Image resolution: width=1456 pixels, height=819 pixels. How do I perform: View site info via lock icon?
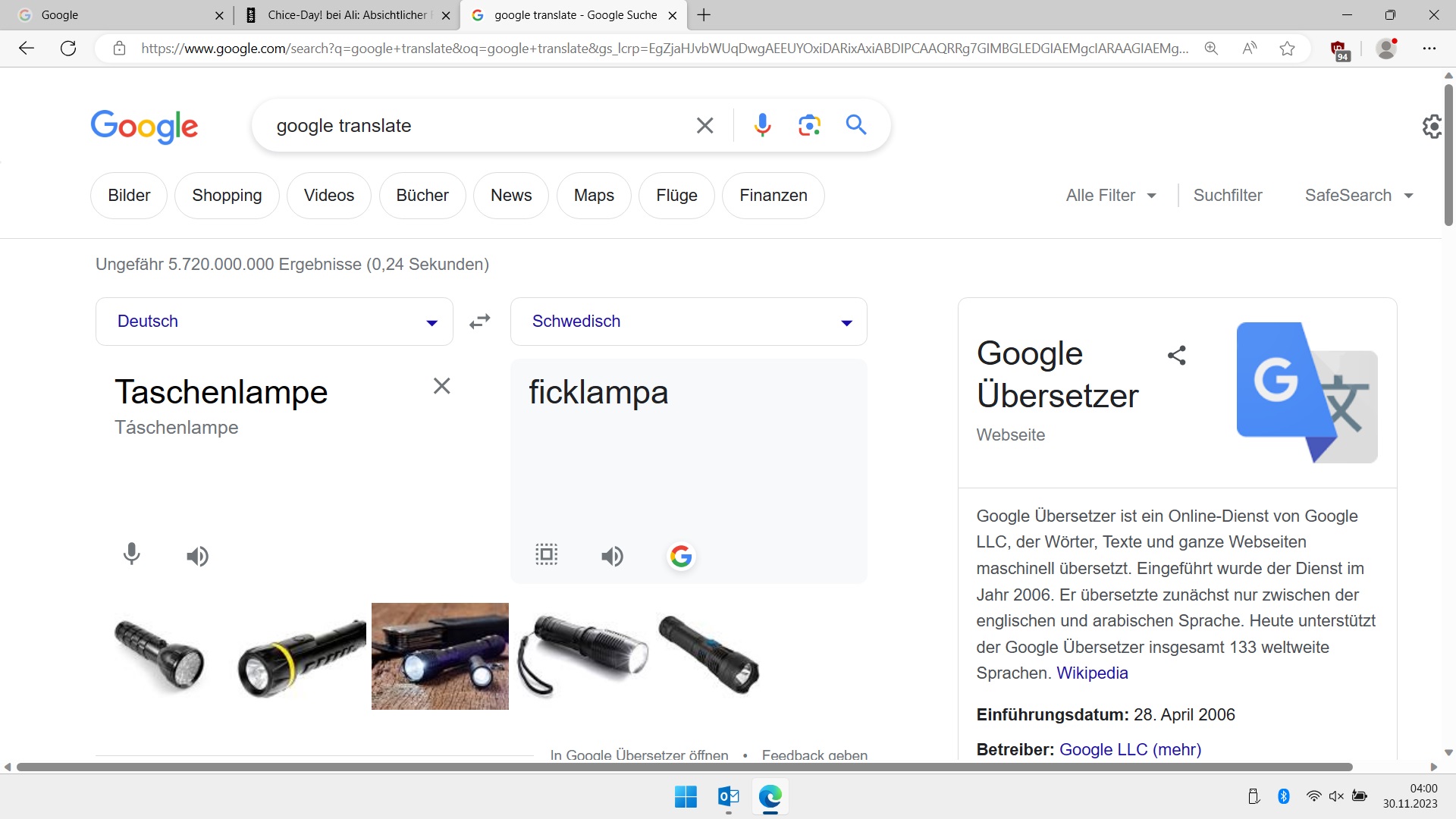[x=119, y=49]
